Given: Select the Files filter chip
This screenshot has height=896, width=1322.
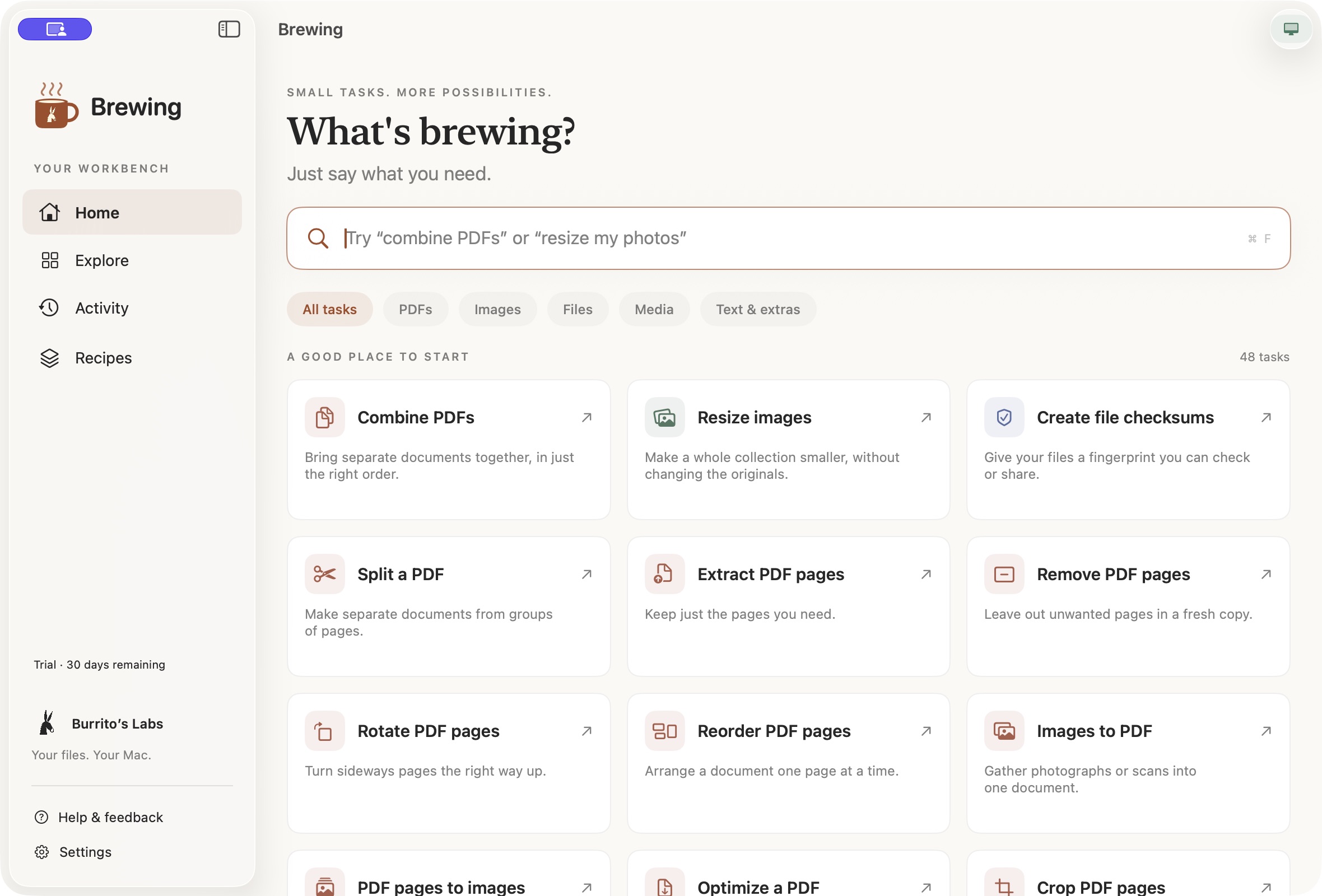Looking at the screenshot, I should click(x=578, y=309).
